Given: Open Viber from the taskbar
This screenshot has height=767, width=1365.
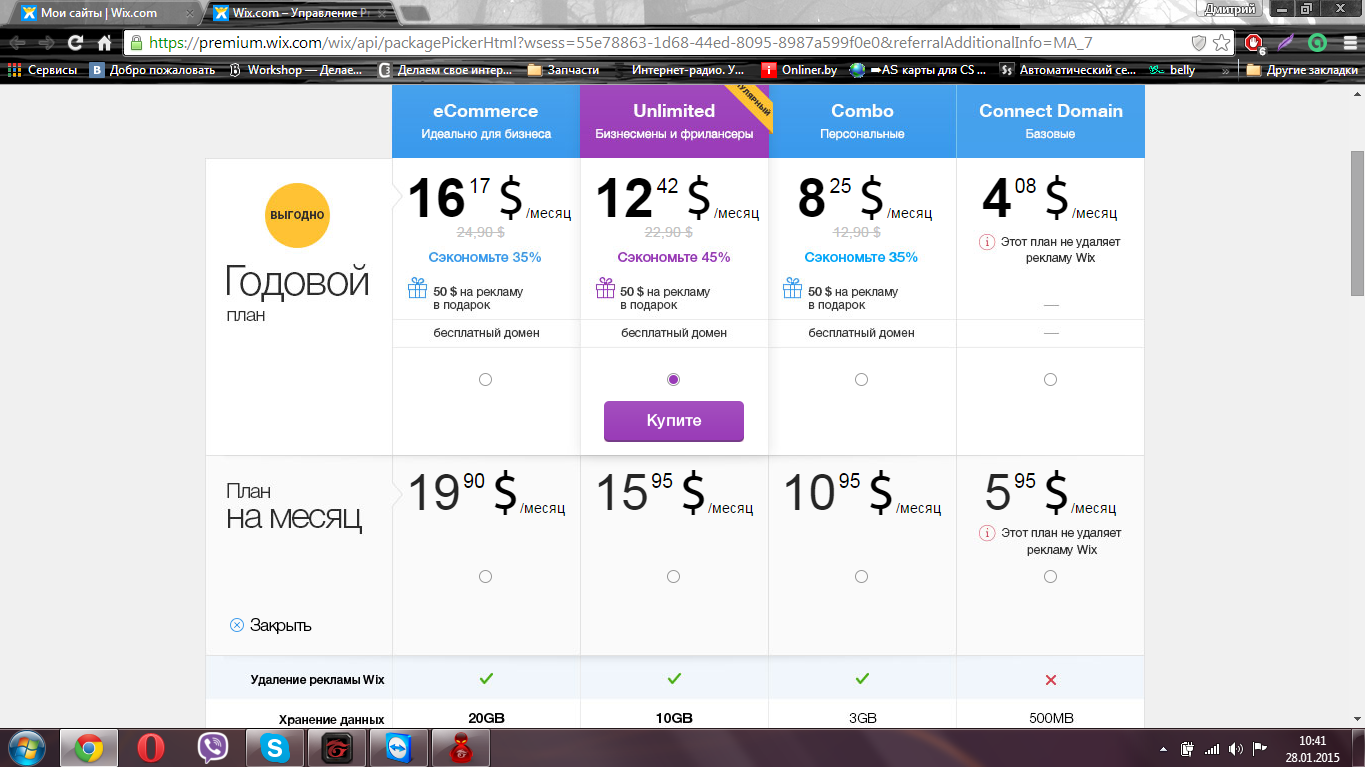Looking at the screenshot, I should click(212, 748).
